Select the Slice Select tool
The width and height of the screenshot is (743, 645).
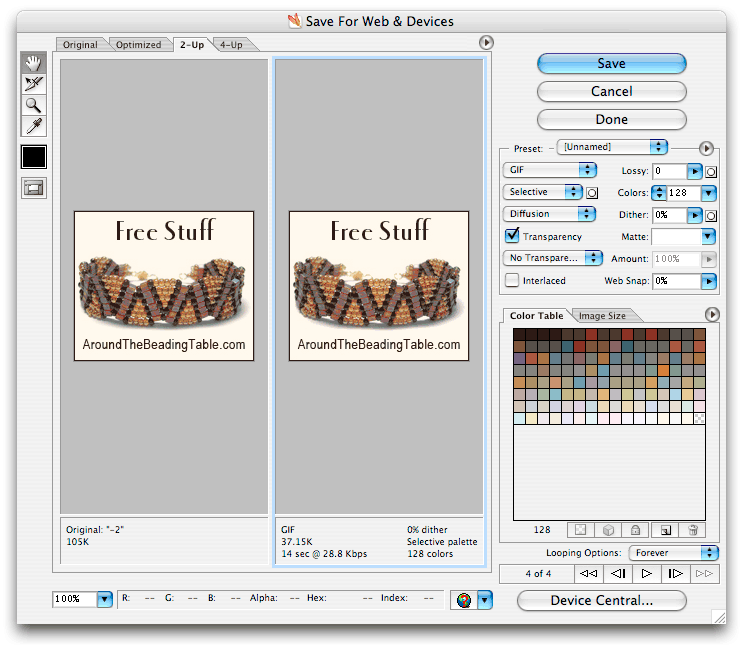click(34, 84)
